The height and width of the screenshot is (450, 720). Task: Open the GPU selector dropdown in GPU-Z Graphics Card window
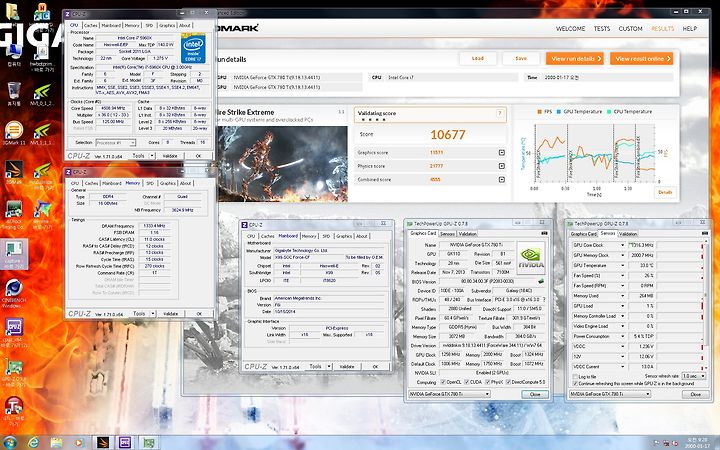point(450,394)
